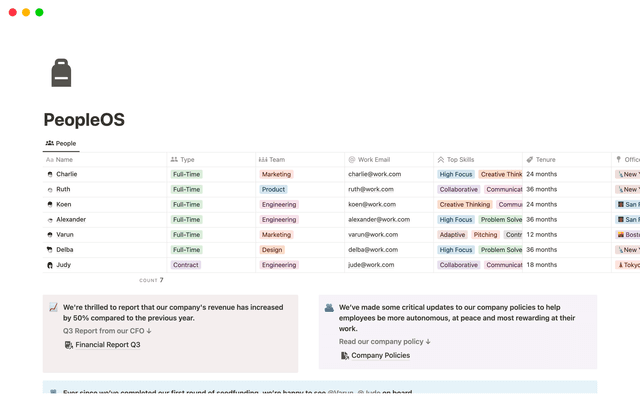Click the Company Policies page icon
This screenshot has width=640, height=400.
click(x=344, y=355)
